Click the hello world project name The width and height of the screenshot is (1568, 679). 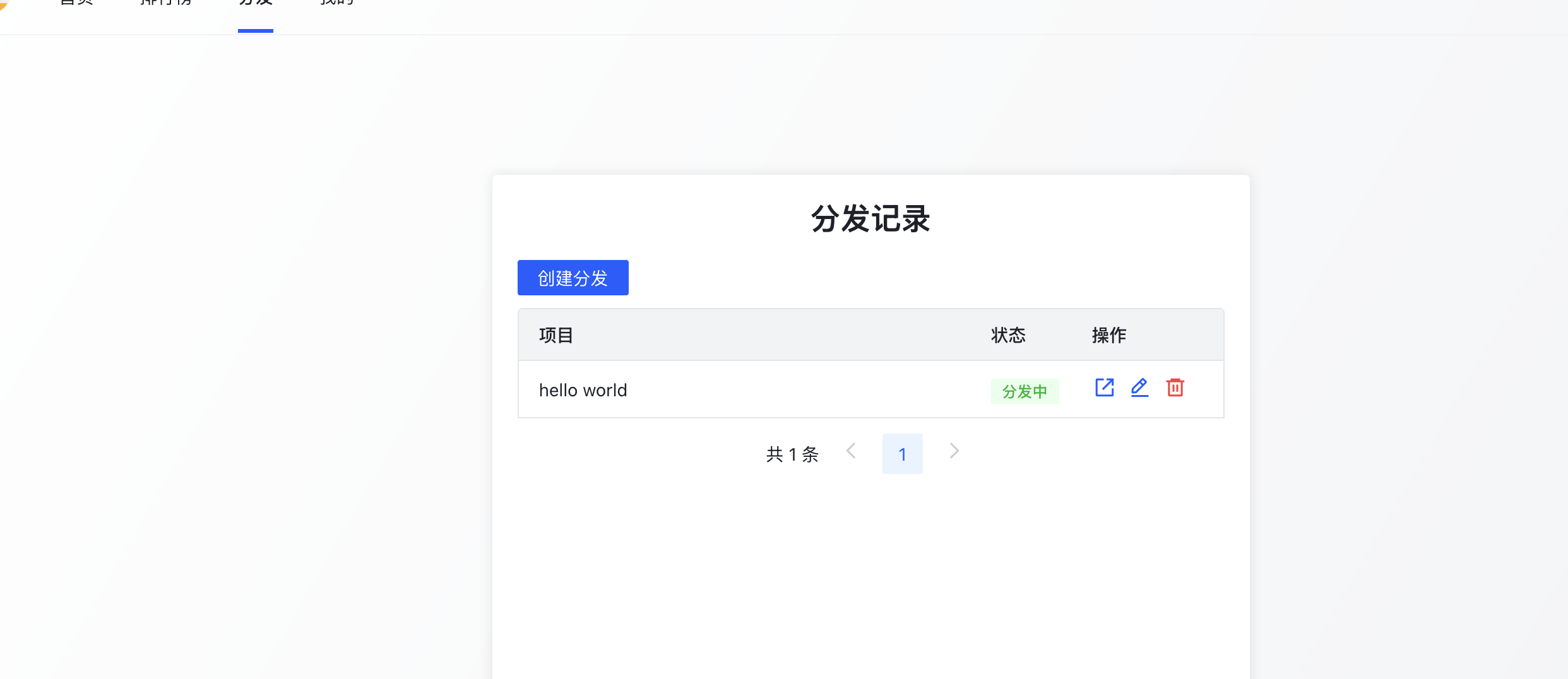[x=583, y=390]
